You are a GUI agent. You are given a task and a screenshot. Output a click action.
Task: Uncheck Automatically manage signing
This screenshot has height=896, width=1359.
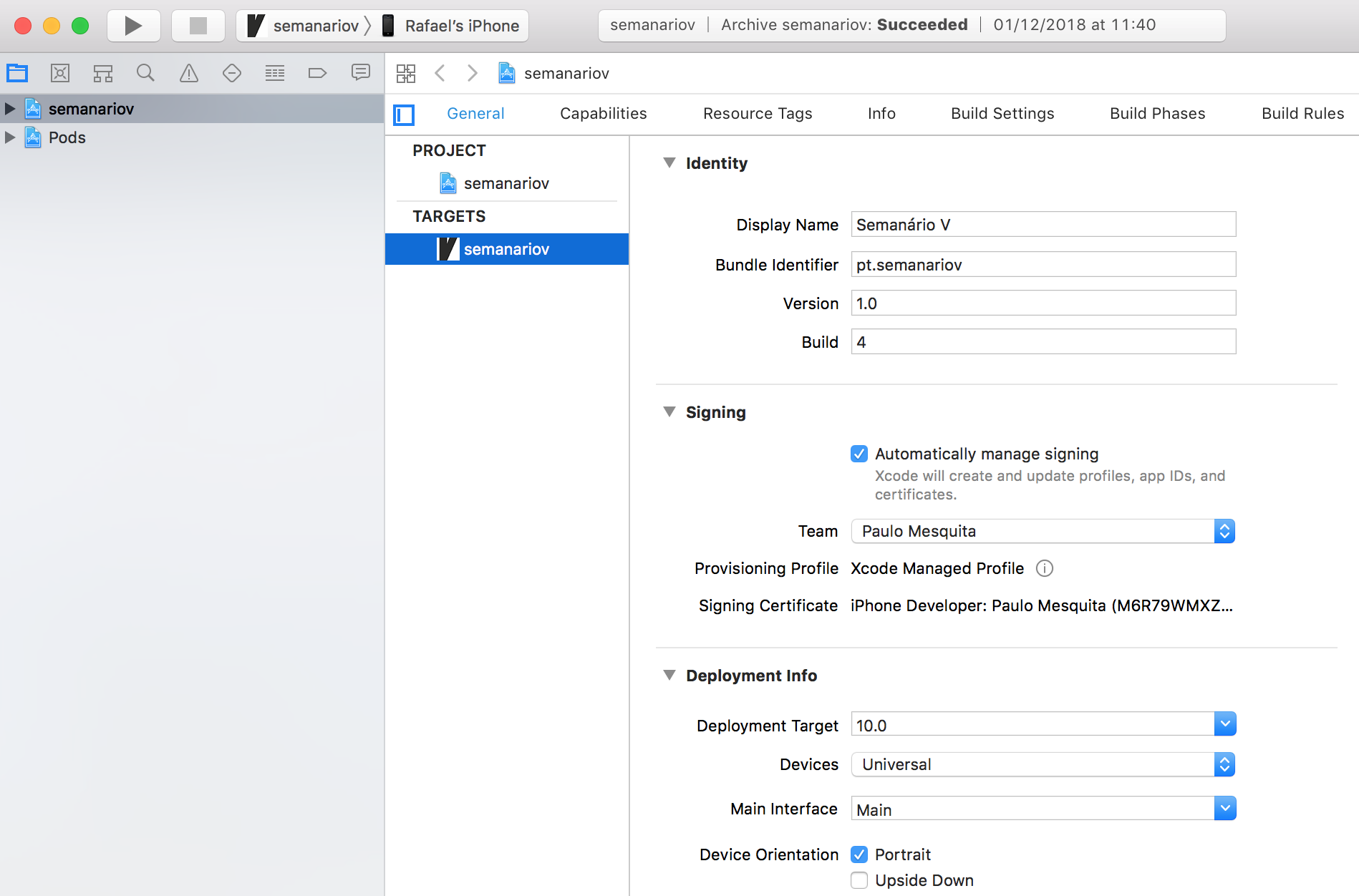[x=859, y=454]
